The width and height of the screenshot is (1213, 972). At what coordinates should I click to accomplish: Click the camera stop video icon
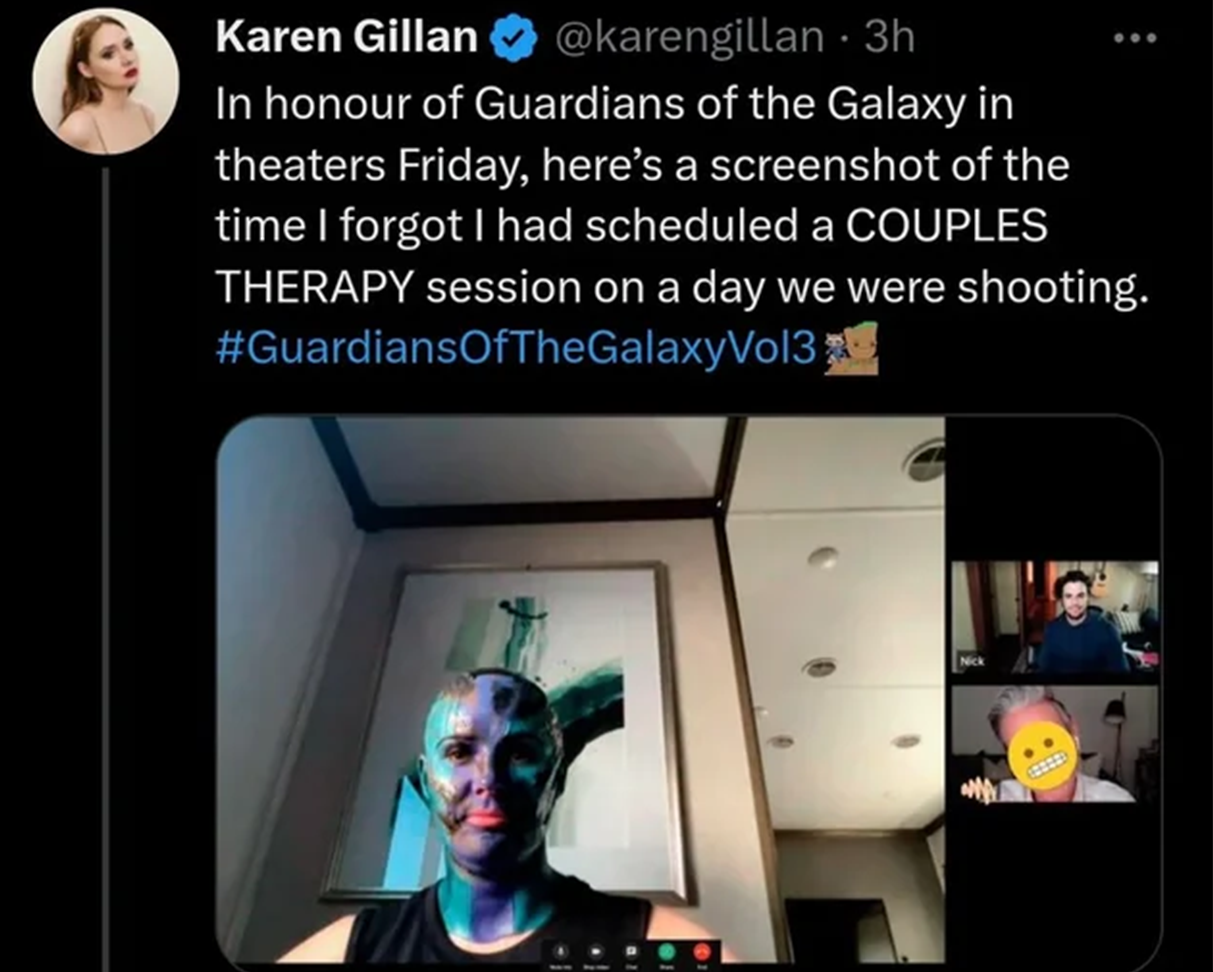pyautogui.click(x=596, y=951)
